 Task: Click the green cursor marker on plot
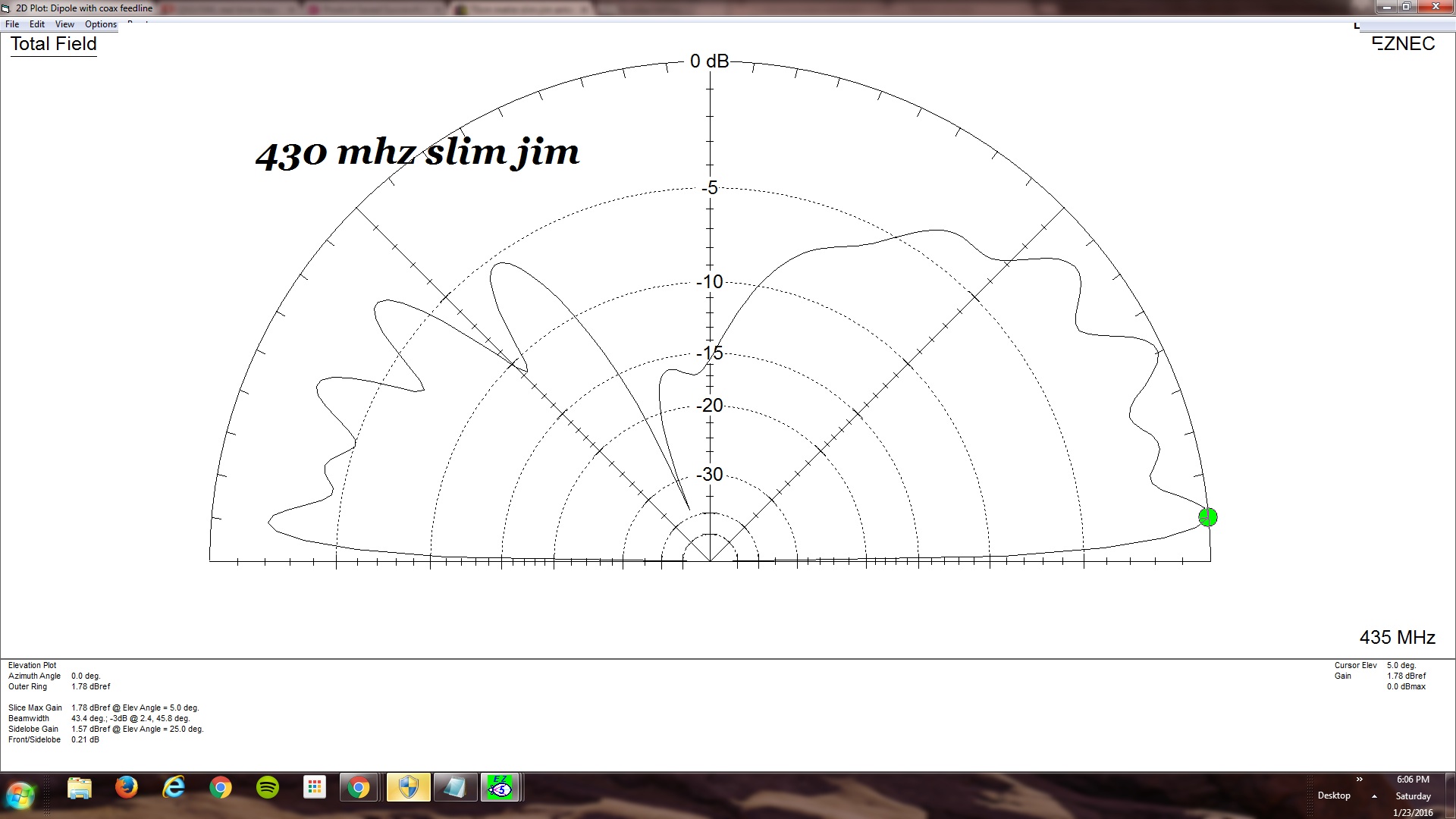(1207, 517)
